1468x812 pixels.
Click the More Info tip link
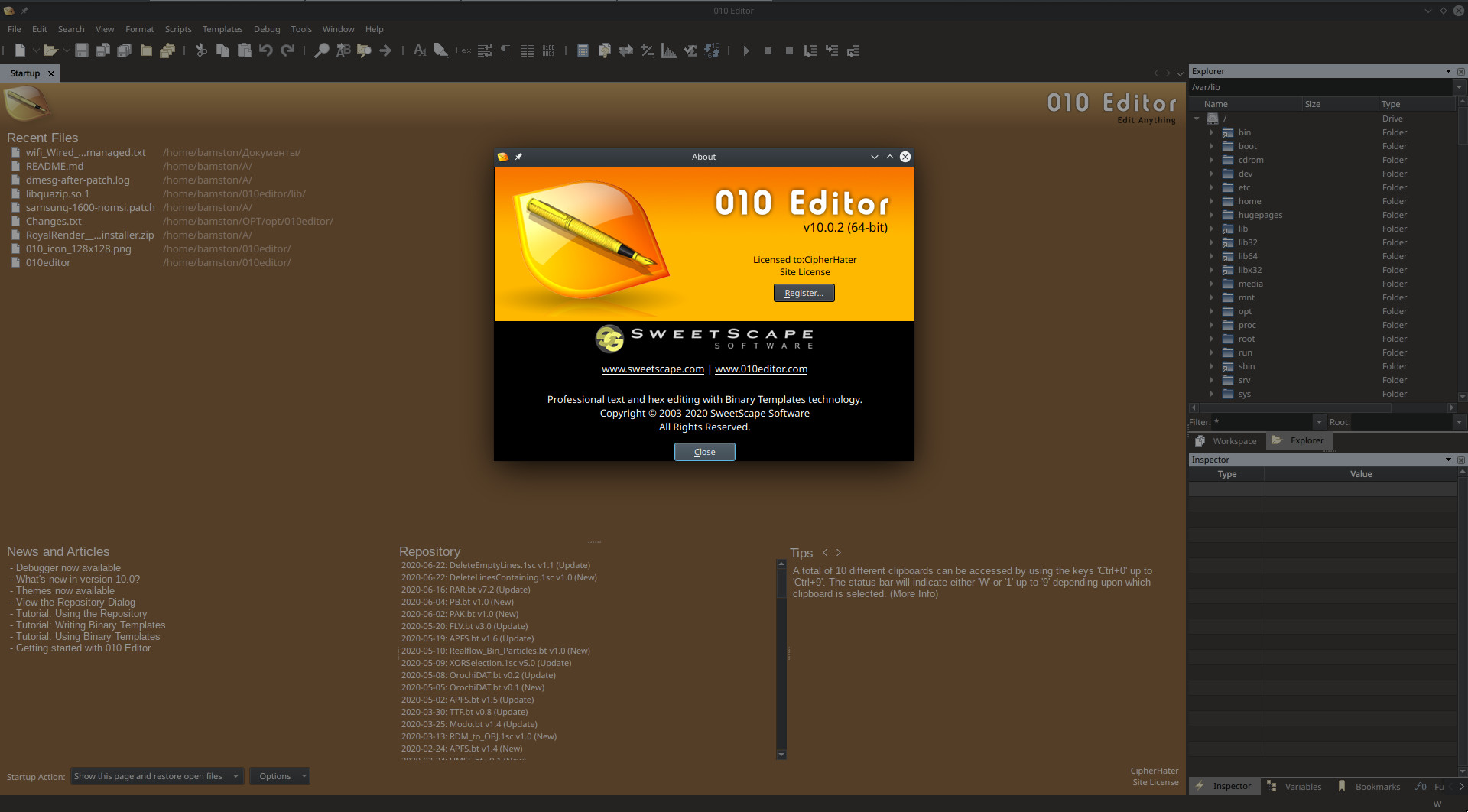click(914, 593)
